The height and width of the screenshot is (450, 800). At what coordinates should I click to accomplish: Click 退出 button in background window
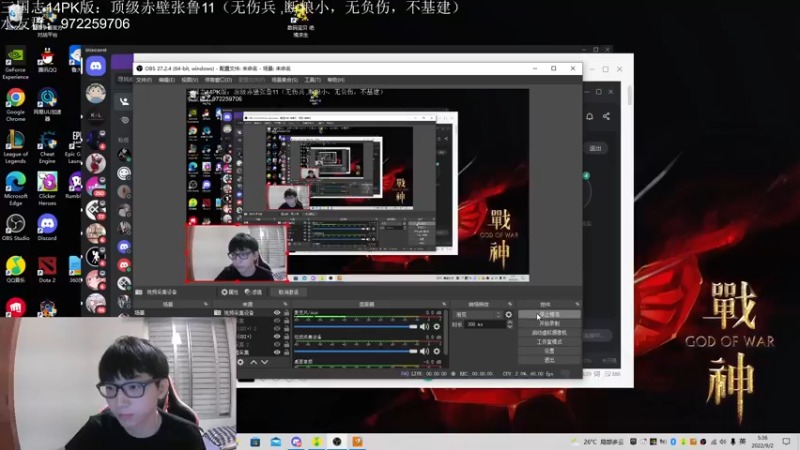tap(595, 148)
